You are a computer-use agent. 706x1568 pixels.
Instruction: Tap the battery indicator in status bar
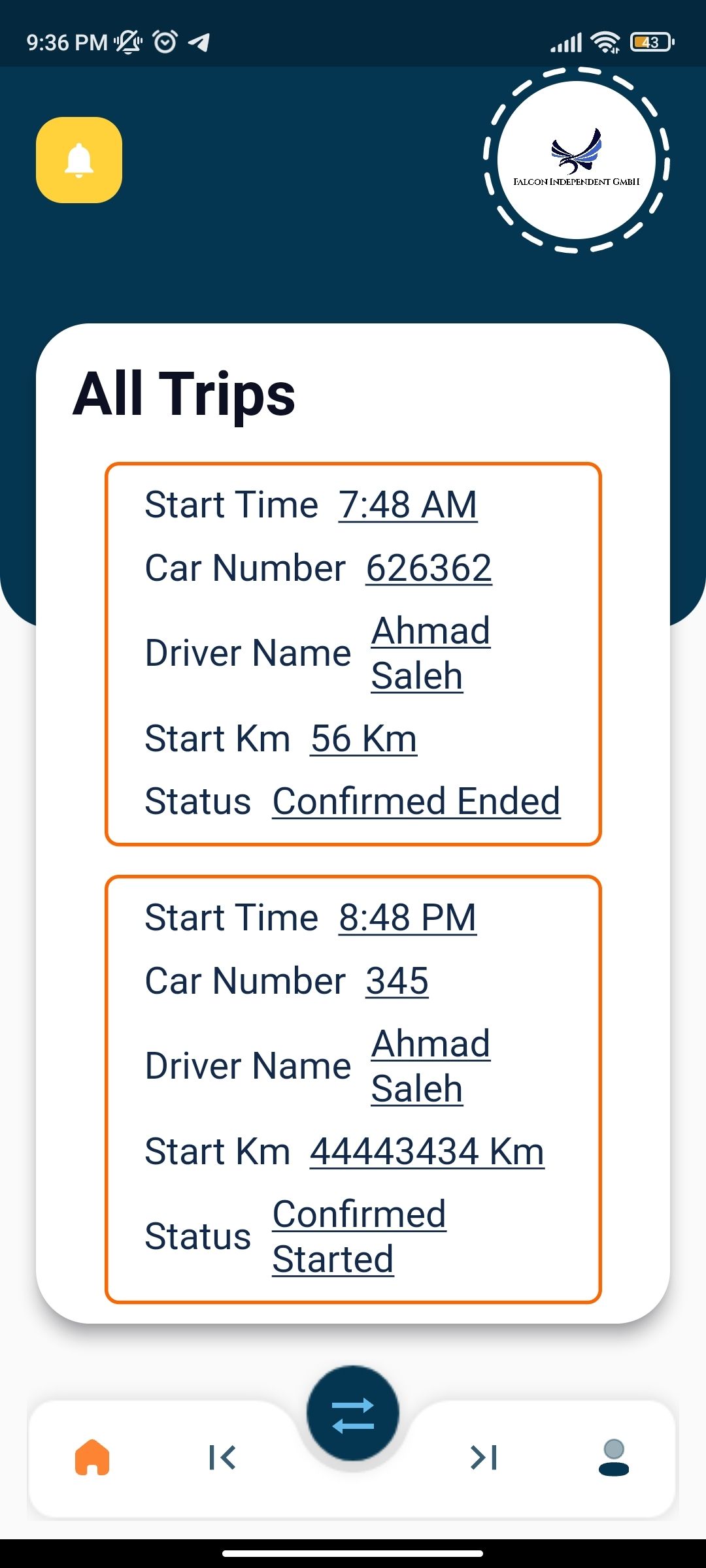click(652, 42)
